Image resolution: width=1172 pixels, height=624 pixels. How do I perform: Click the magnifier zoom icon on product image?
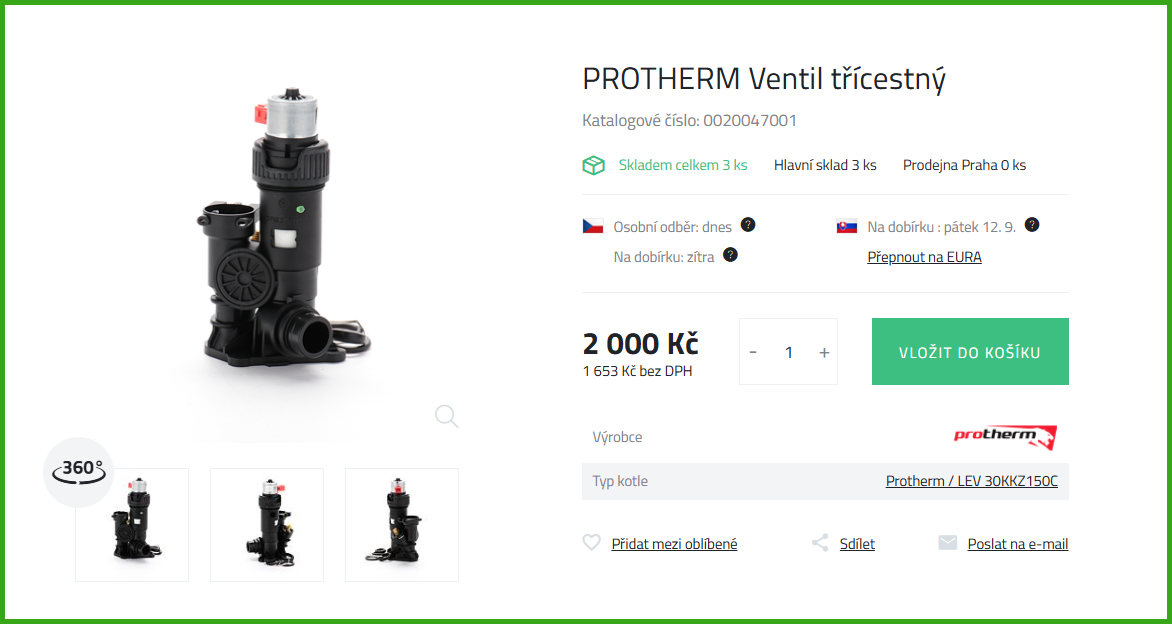coord(446,416)
